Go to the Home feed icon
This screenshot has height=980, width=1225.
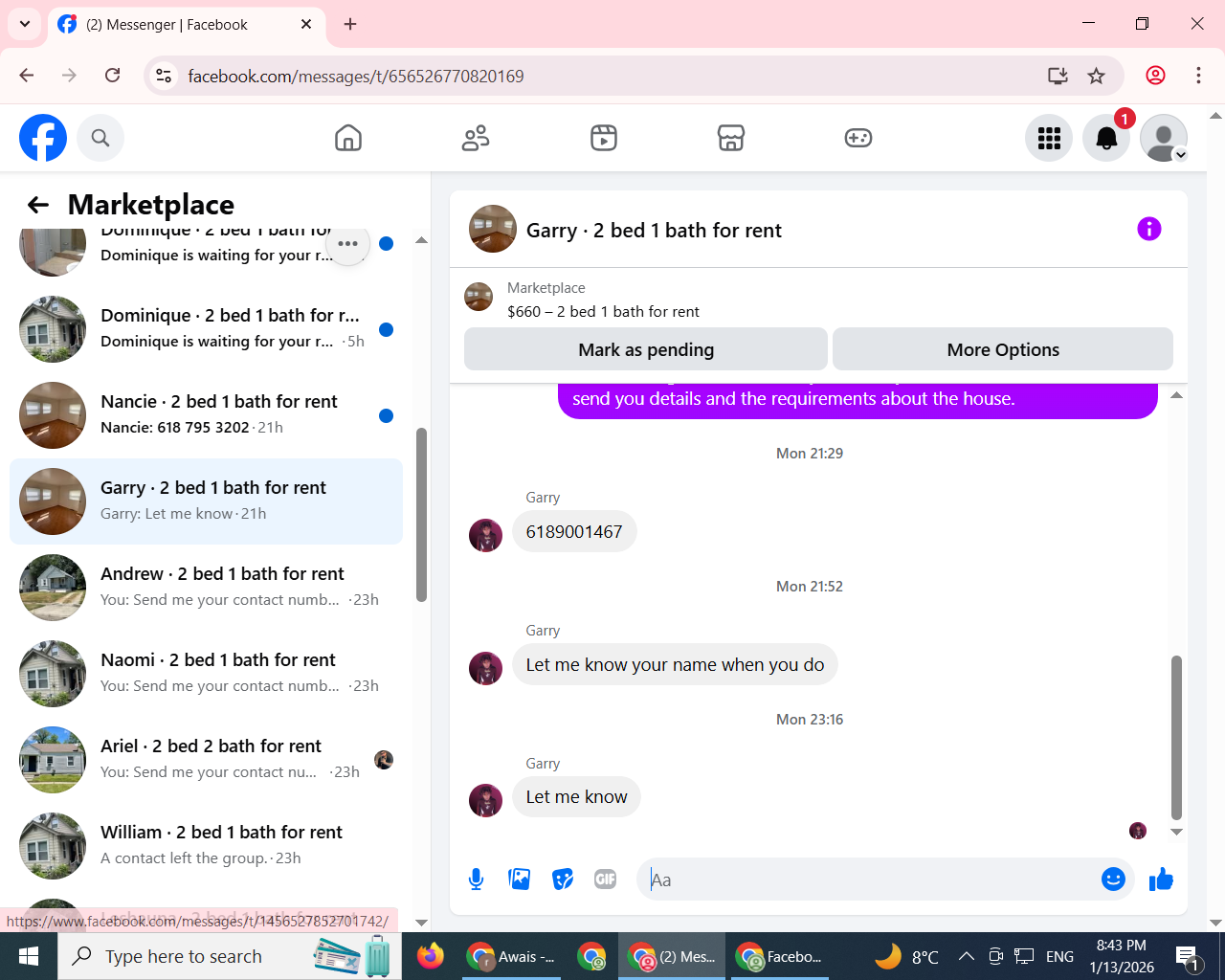click(348, 138)
